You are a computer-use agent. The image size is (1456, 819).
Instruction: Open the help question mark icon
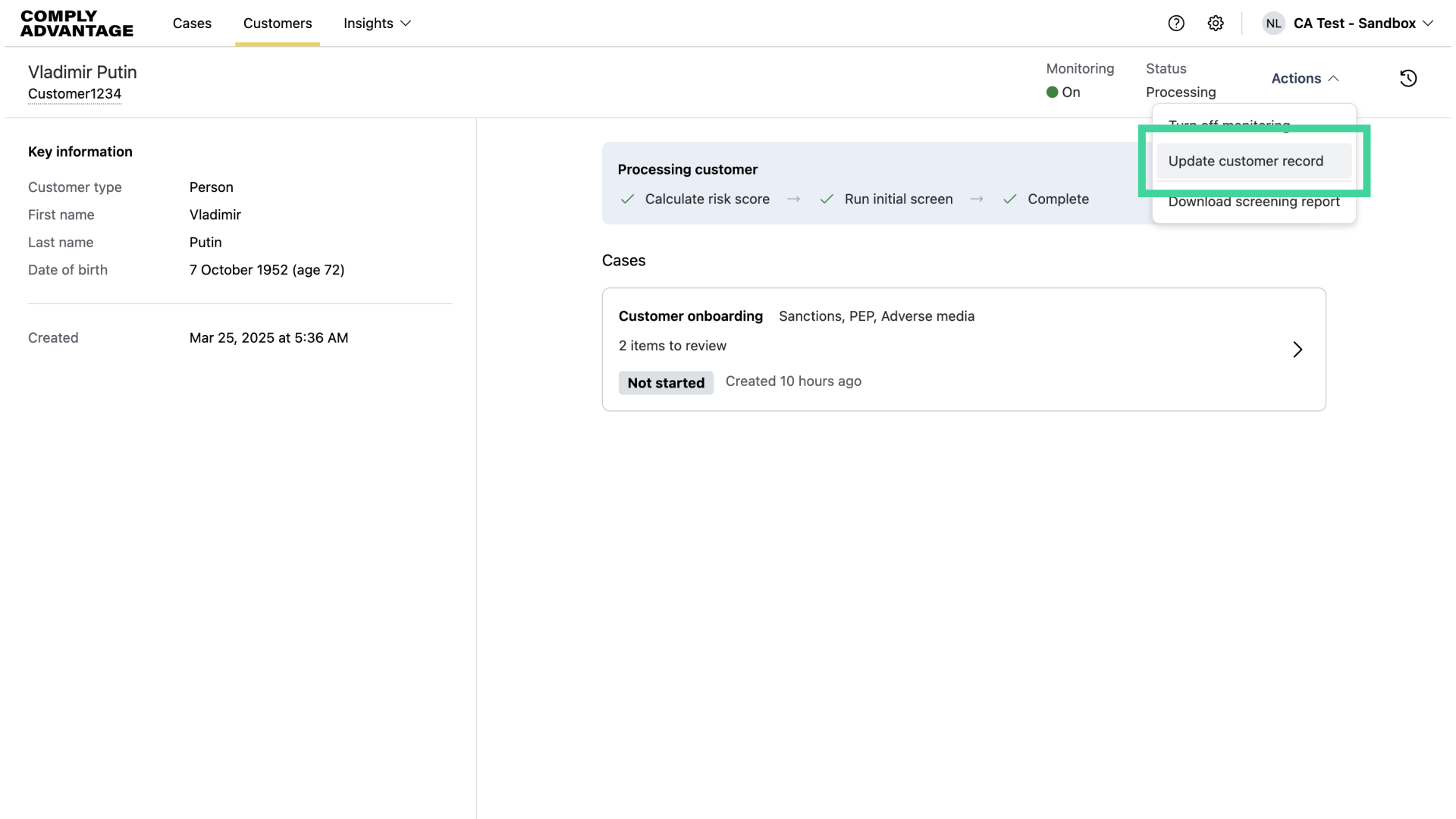click(1176, 23)
